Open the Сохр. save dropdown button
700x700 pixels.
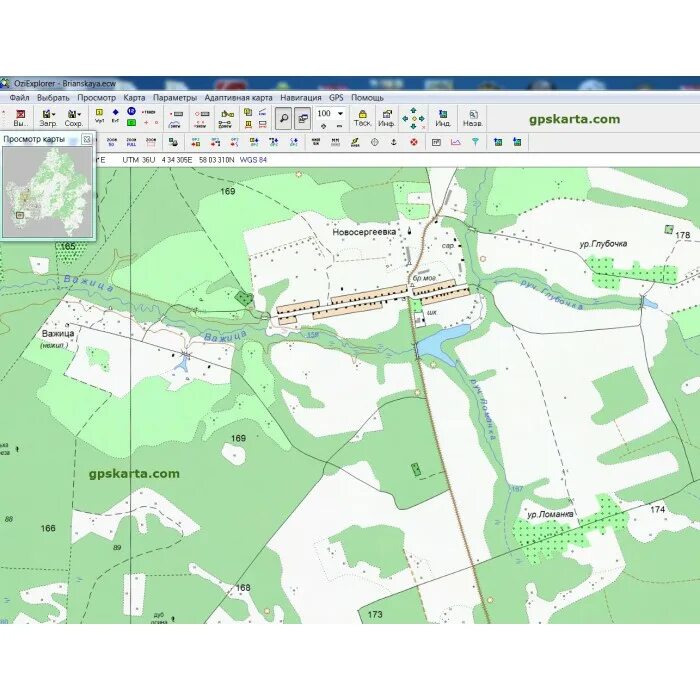74,118
